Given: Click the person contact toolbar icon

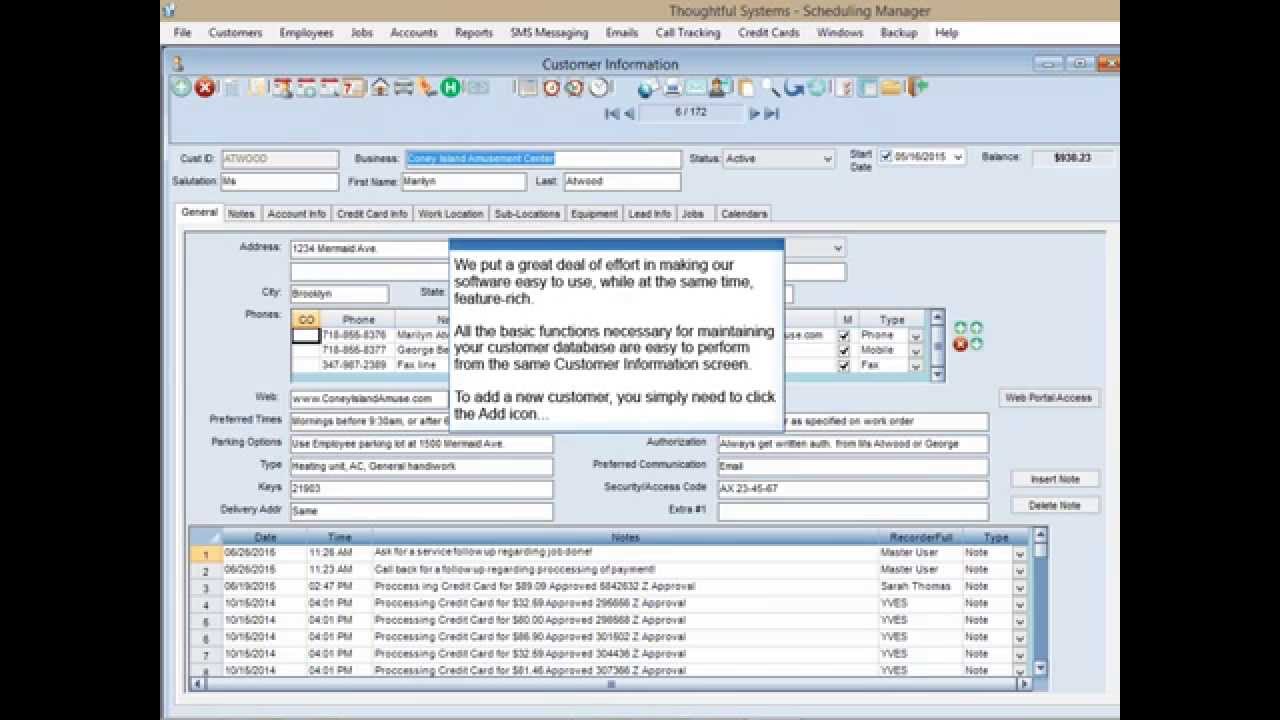Looking at the screenshot, I should pyautogui.click(x=720, y=88).
